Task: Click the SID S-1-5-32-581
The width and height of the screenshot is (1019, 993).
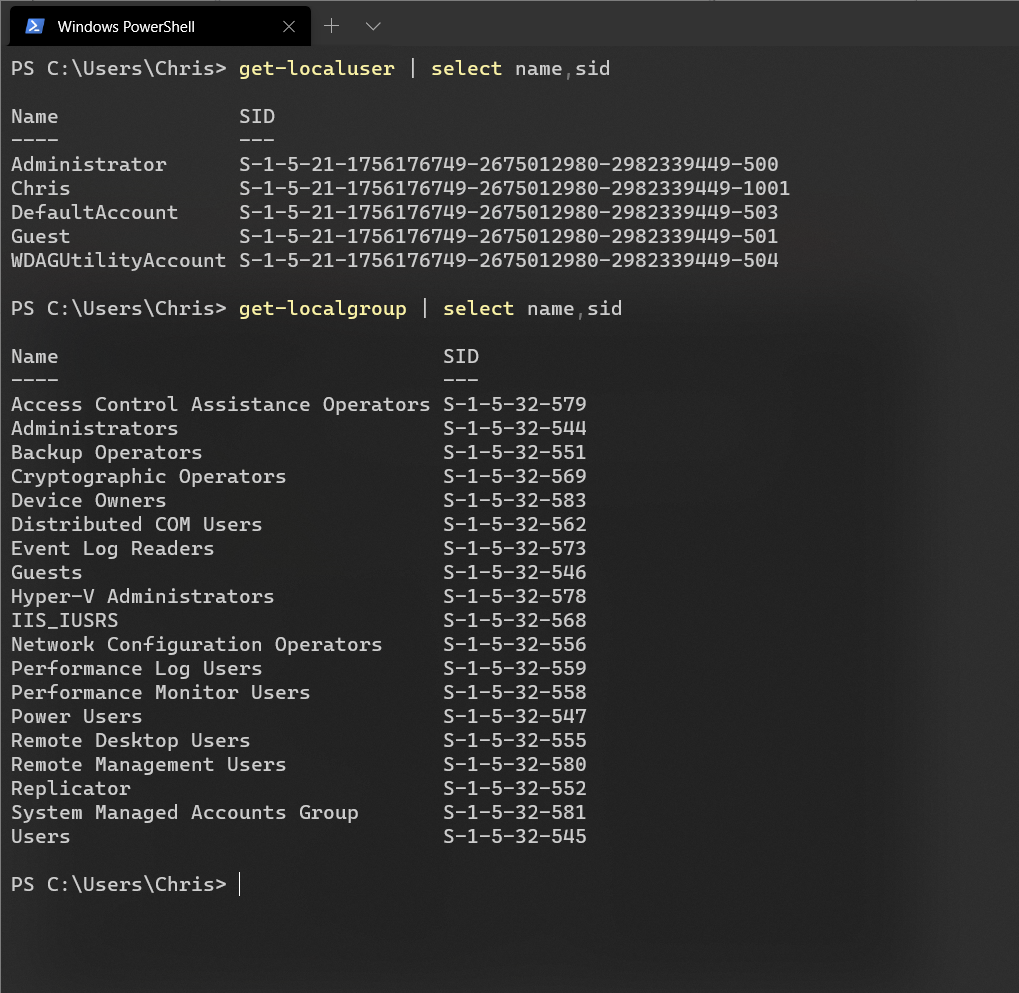Action: tap(515, 814)
